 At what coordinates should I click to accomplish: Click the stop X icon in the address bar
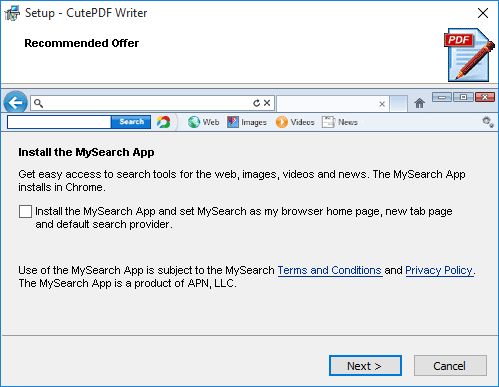tap(267, 103)
